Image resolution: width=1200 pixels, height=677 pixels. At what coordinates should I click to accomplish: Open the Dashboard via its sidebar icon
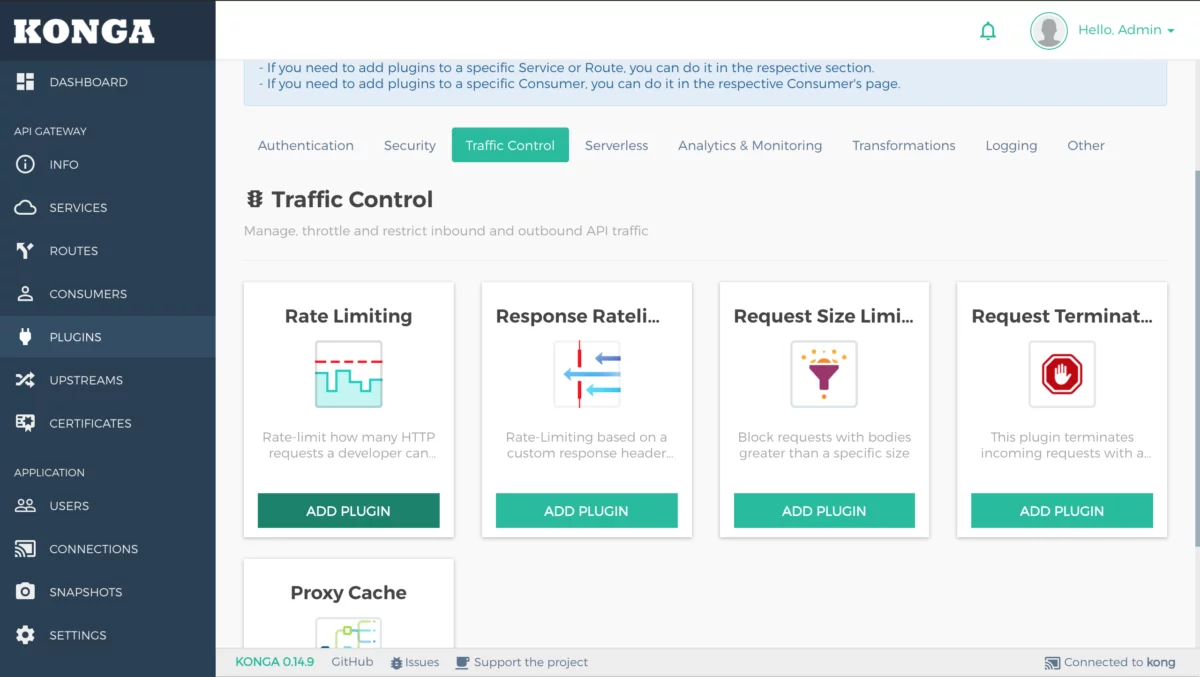pos(25,81)
